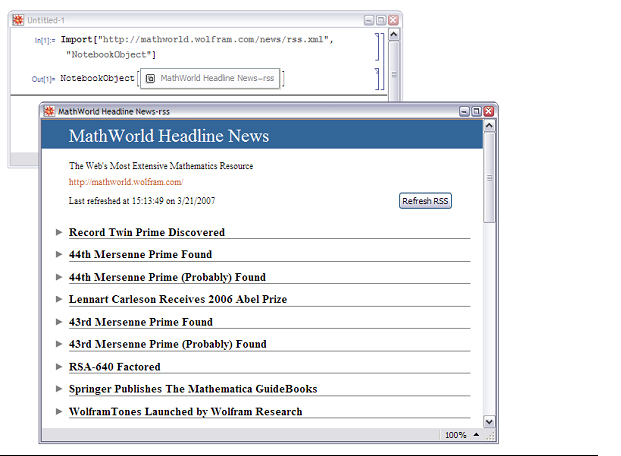Click Mathematica icon in Untitled-1 title bar

tap(18, 20)
